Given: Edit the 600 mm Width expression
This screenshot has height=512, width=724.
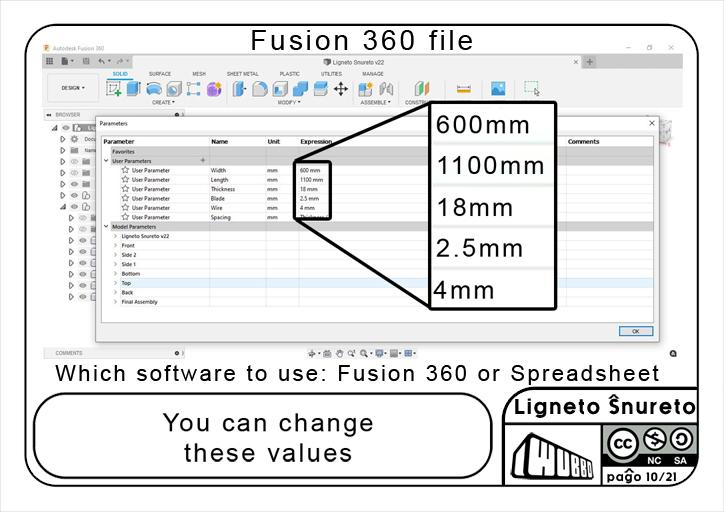Looking at the screenshot, I should click(x=310, y=170).
